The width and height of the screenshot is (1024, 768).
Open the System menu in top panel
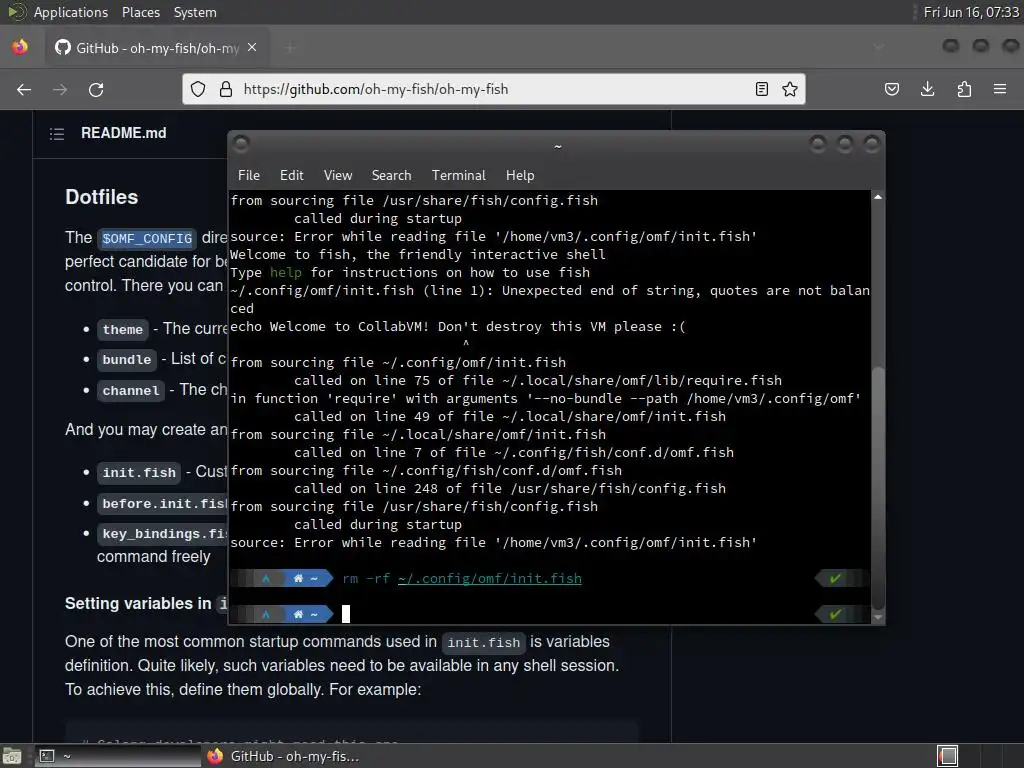click(195, 12)
